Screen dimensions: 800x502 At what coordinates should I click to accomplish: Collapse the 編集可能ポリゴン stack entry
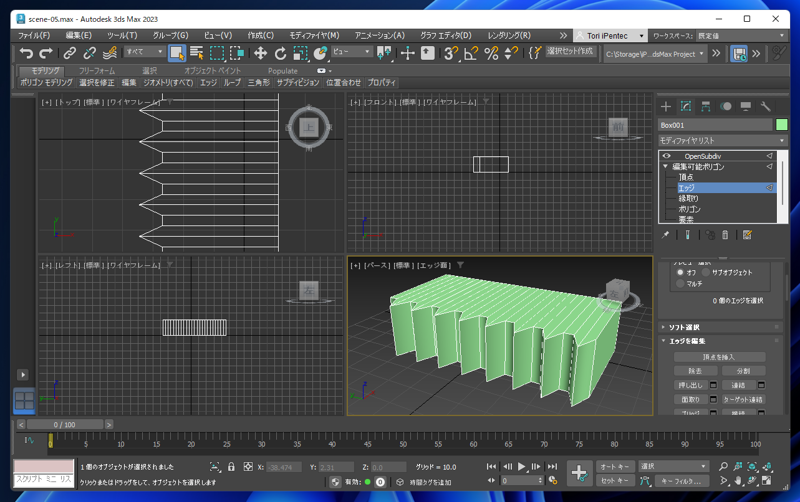point(665,167)
